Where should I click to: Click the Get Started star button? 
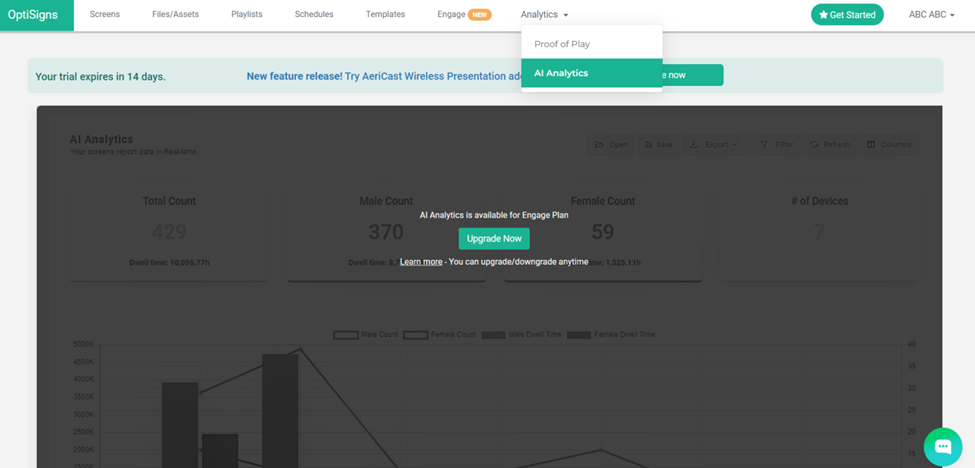coord(847,15)
